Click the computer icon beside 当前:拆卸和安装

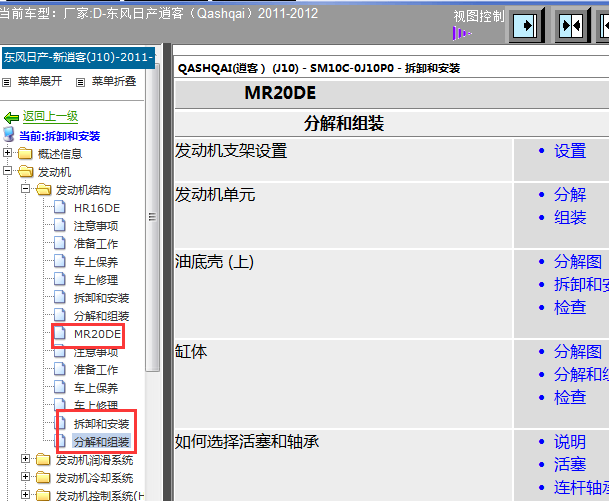[x=9, y=134]
